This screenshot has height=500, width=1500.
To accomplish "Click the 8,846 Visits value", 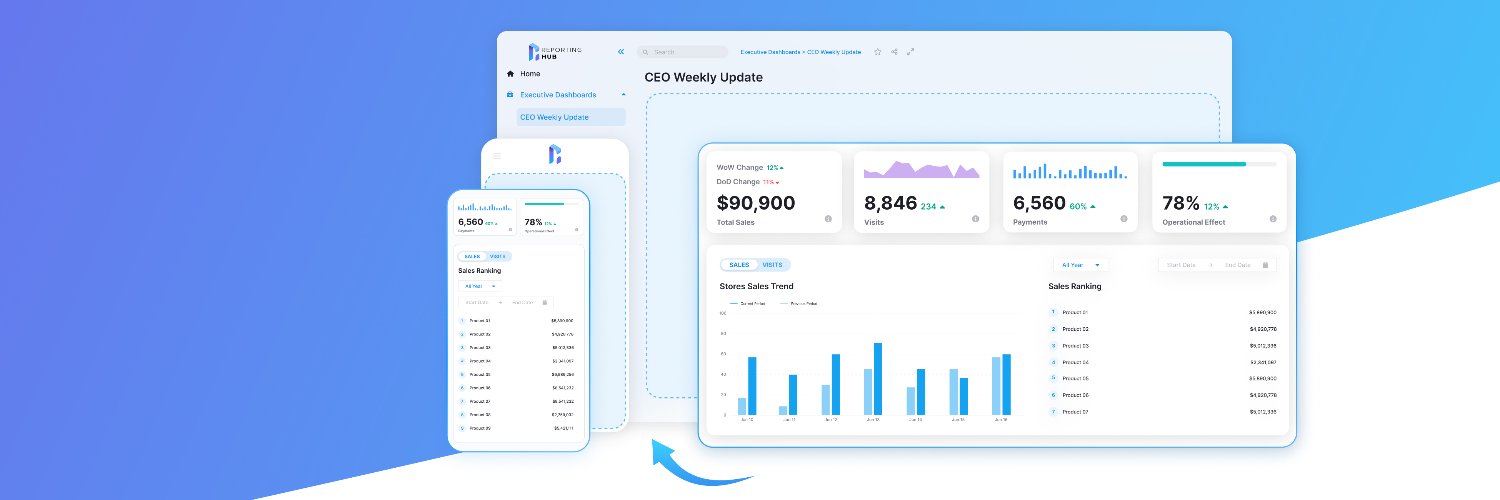I will coord(890,203).
